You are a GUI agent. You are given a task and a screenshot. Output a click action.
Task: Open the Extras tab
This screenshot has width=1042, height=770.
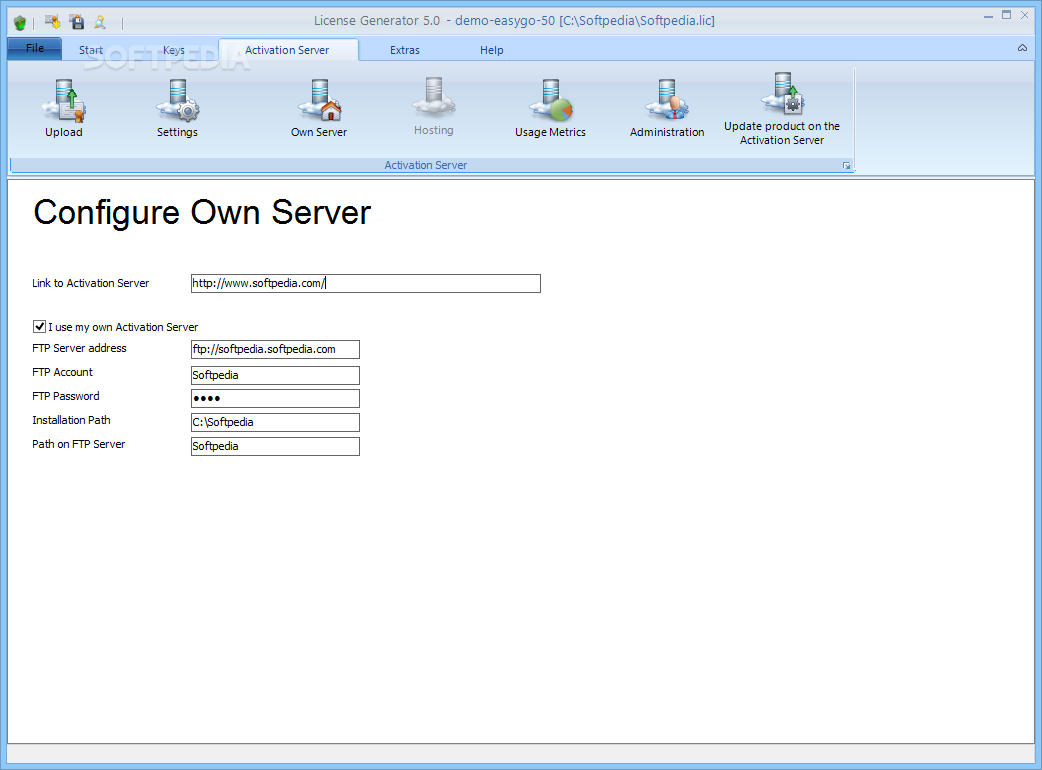tap(405, 50)
